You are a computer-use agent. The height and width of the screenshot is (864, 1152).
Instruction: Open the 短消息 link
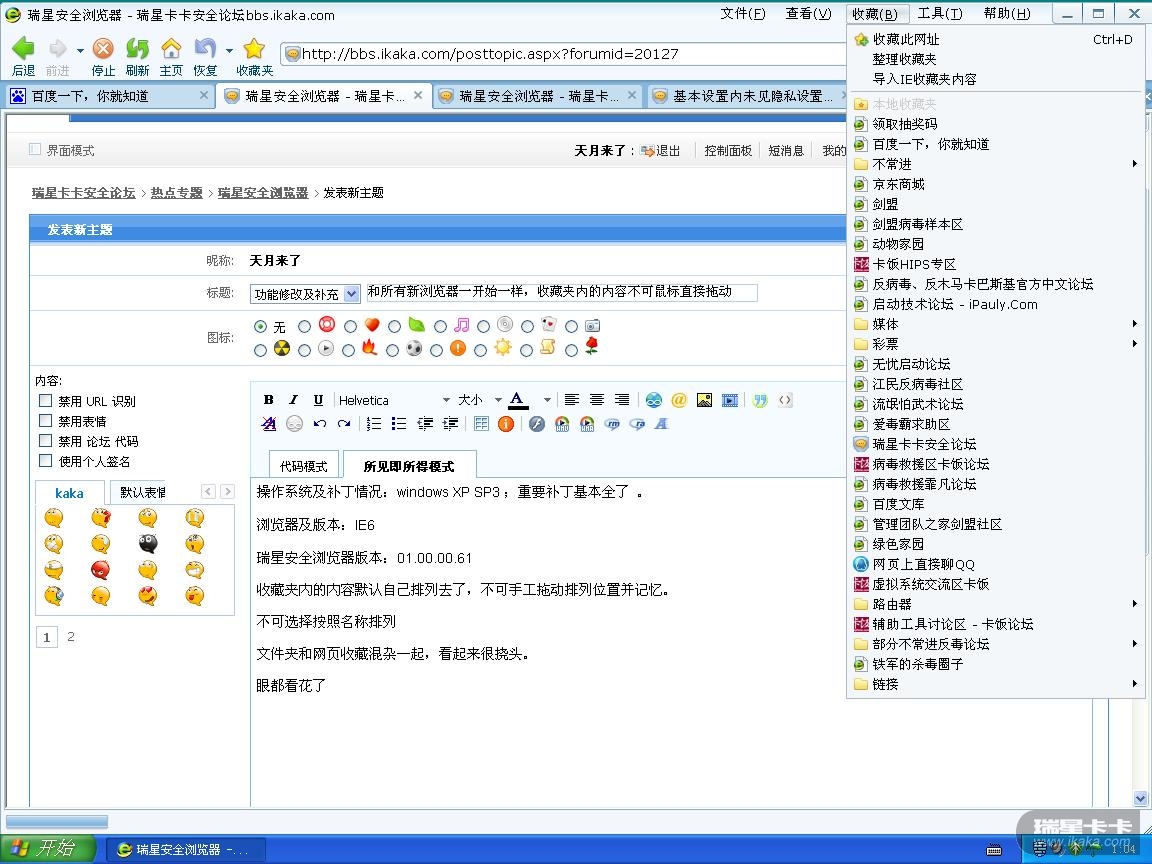point(786,151)
